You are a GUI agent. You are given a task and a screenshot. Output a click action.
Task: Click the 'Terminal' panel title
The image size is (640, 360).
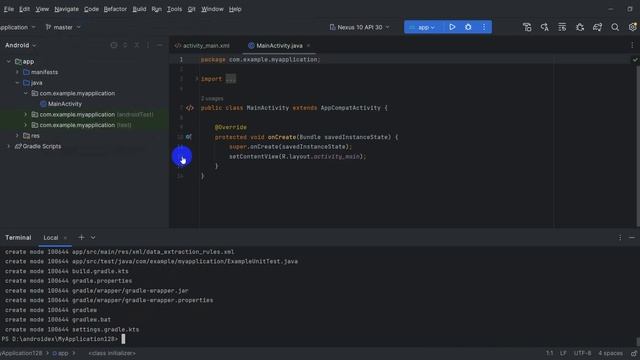[x=18, y=238]
